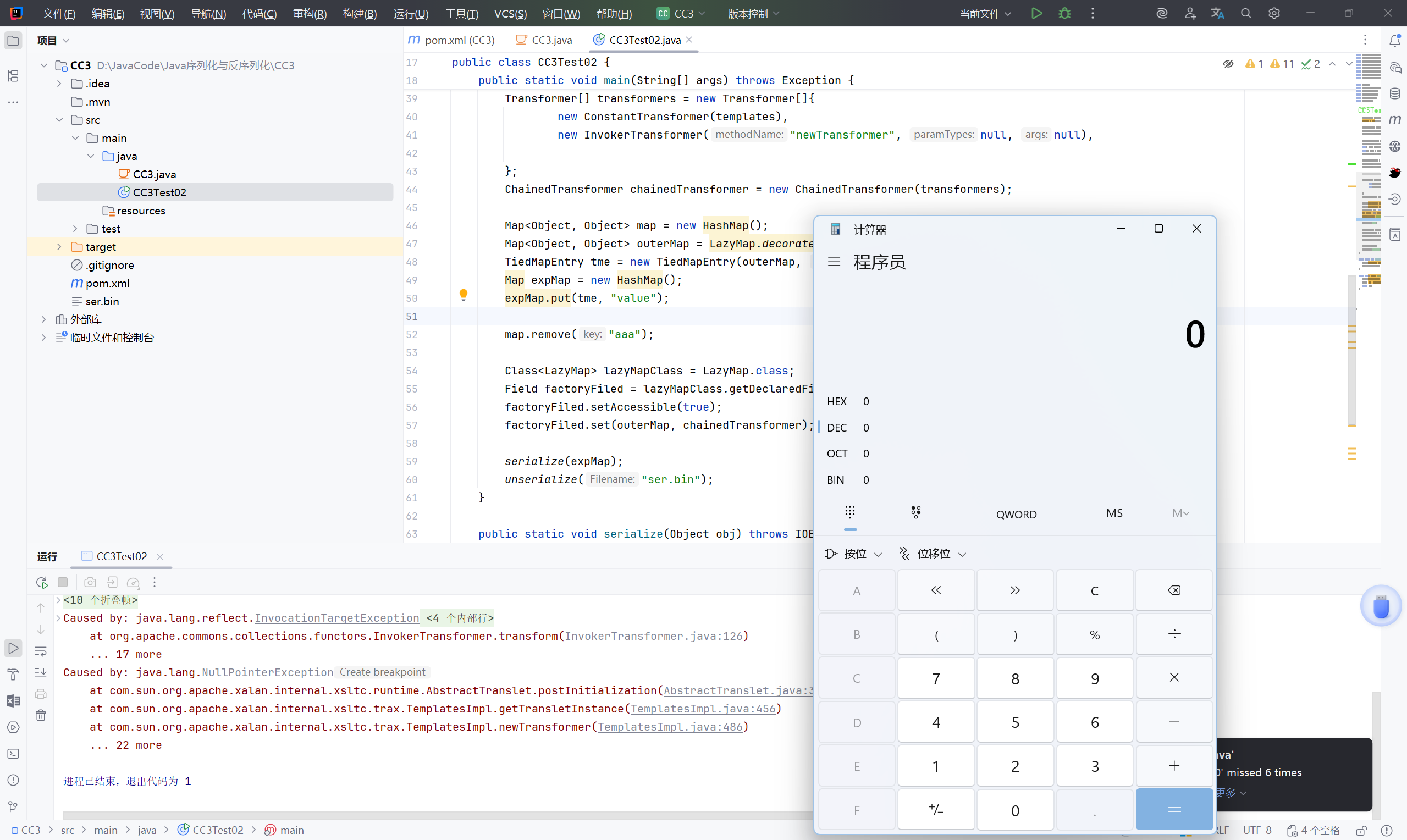Image resolution: width=1407 pixels, height=840 pixels.
Task: Start debugging with the bug icon
Action: tap(1064, 14)
